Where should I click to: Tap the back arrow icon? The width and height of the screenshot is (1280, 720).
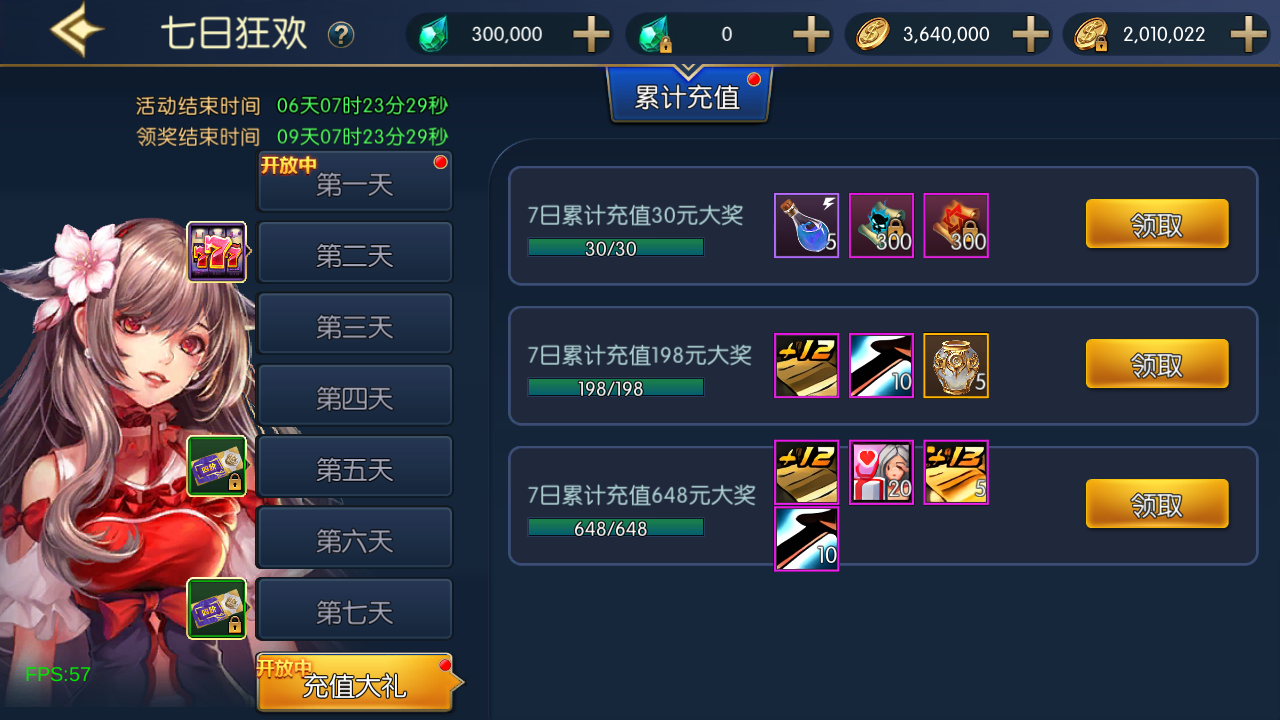78,31
